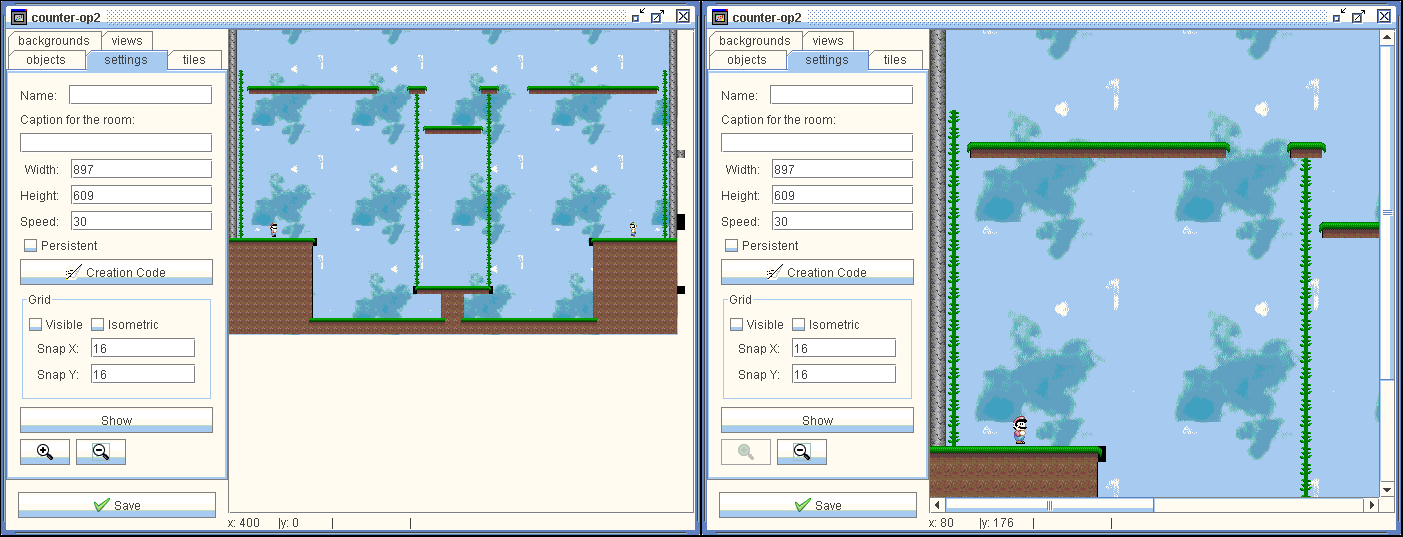1403x537 pixels.
Task: Click Width field in right window
Action: point(841,169)
